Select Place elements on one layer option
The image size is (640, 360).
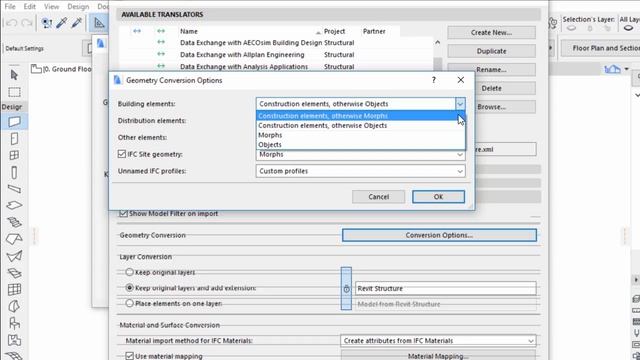click(129, 303)
